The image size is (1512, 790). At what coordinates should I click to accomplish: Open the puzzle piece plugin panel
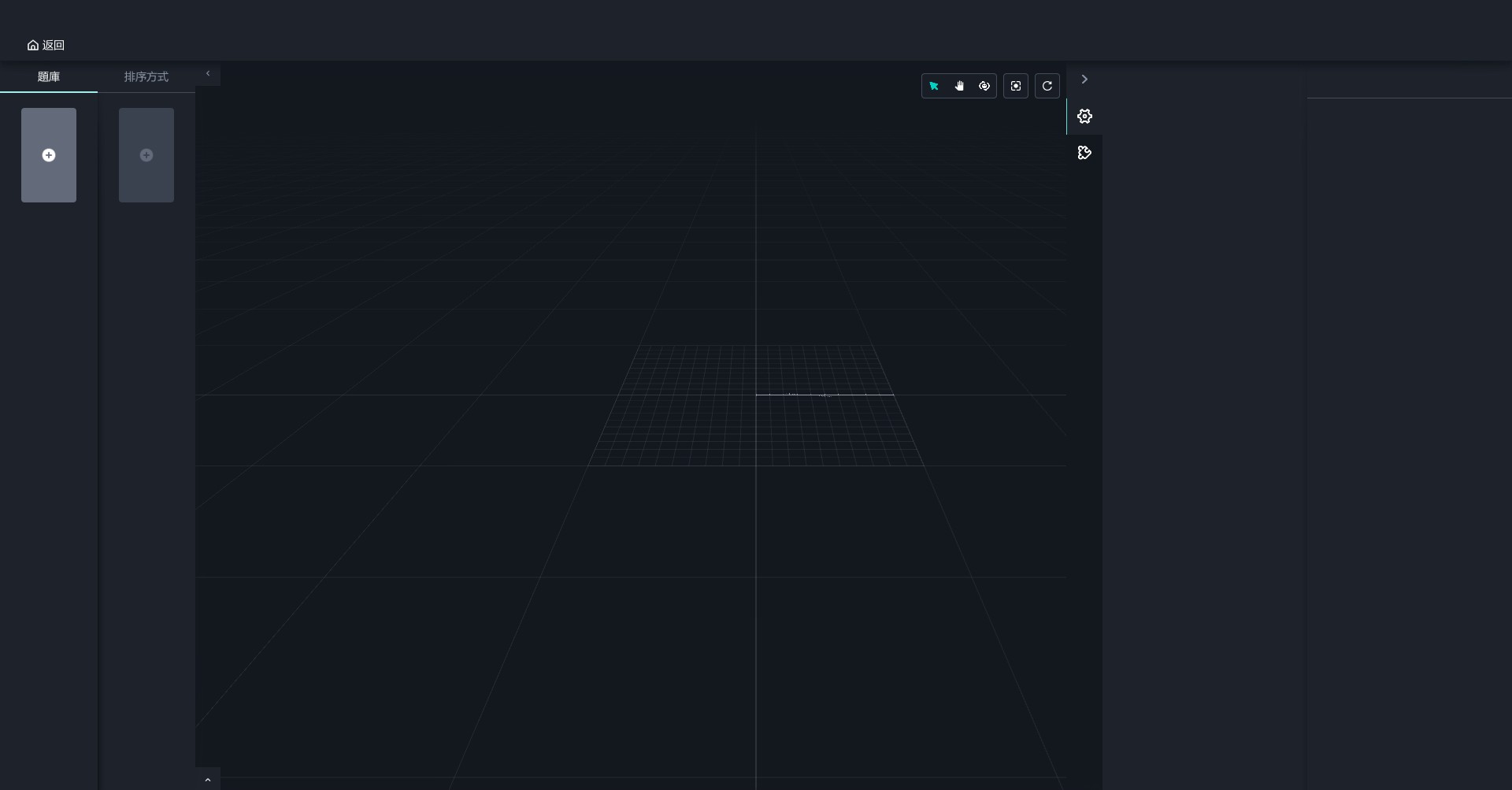(x=1084, y=153)
